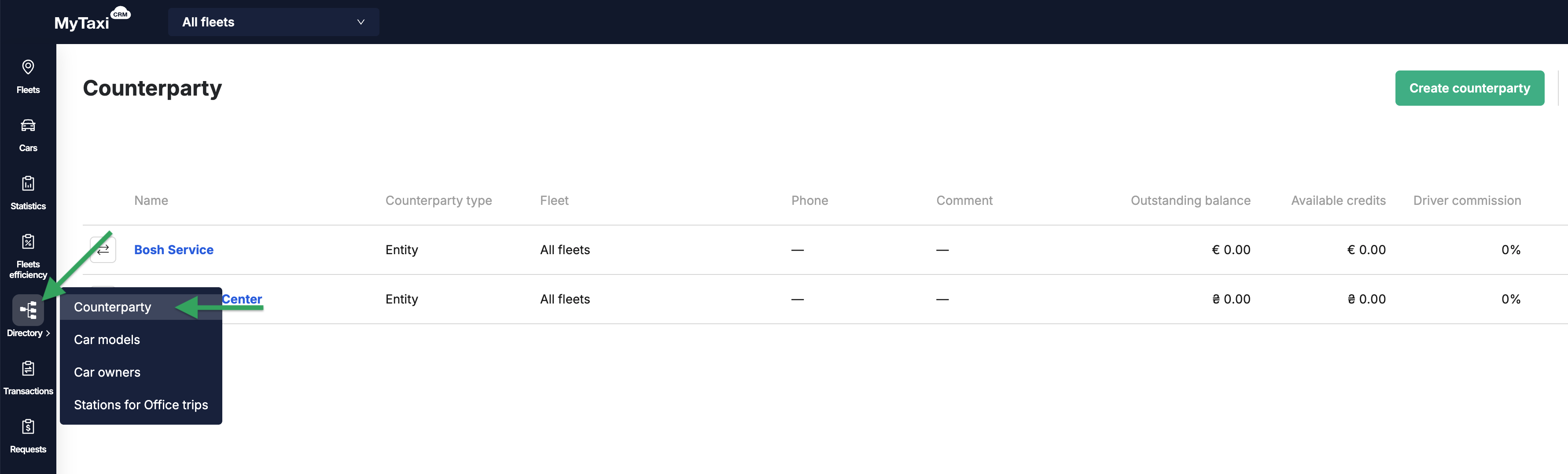Open the Fleets efficiency sidebar icon
The width and height of the screenshot is (1568, 474).
tap(28, 242)
